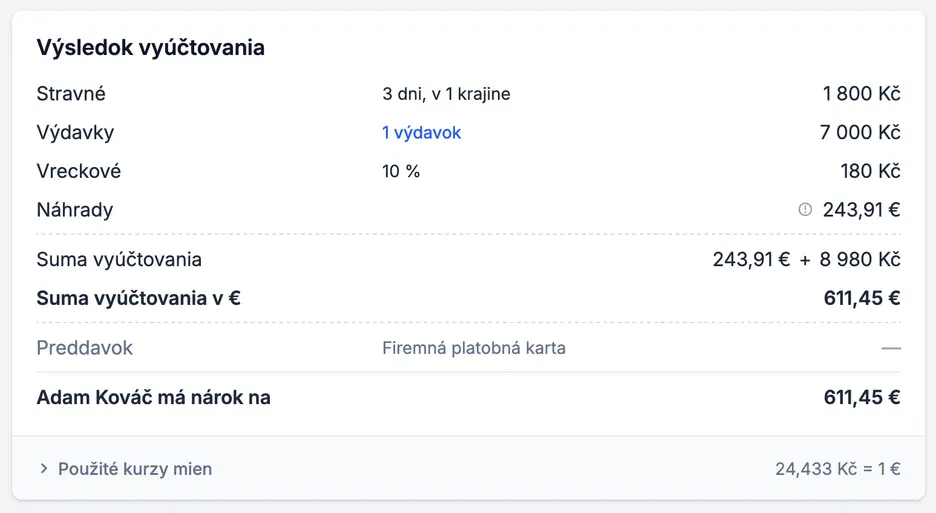This screenshot has width=936, height=513.
Task: Click the "Výsledok vyúčtovania" heading
Action: pyautogui.click(x=150, y=47)
